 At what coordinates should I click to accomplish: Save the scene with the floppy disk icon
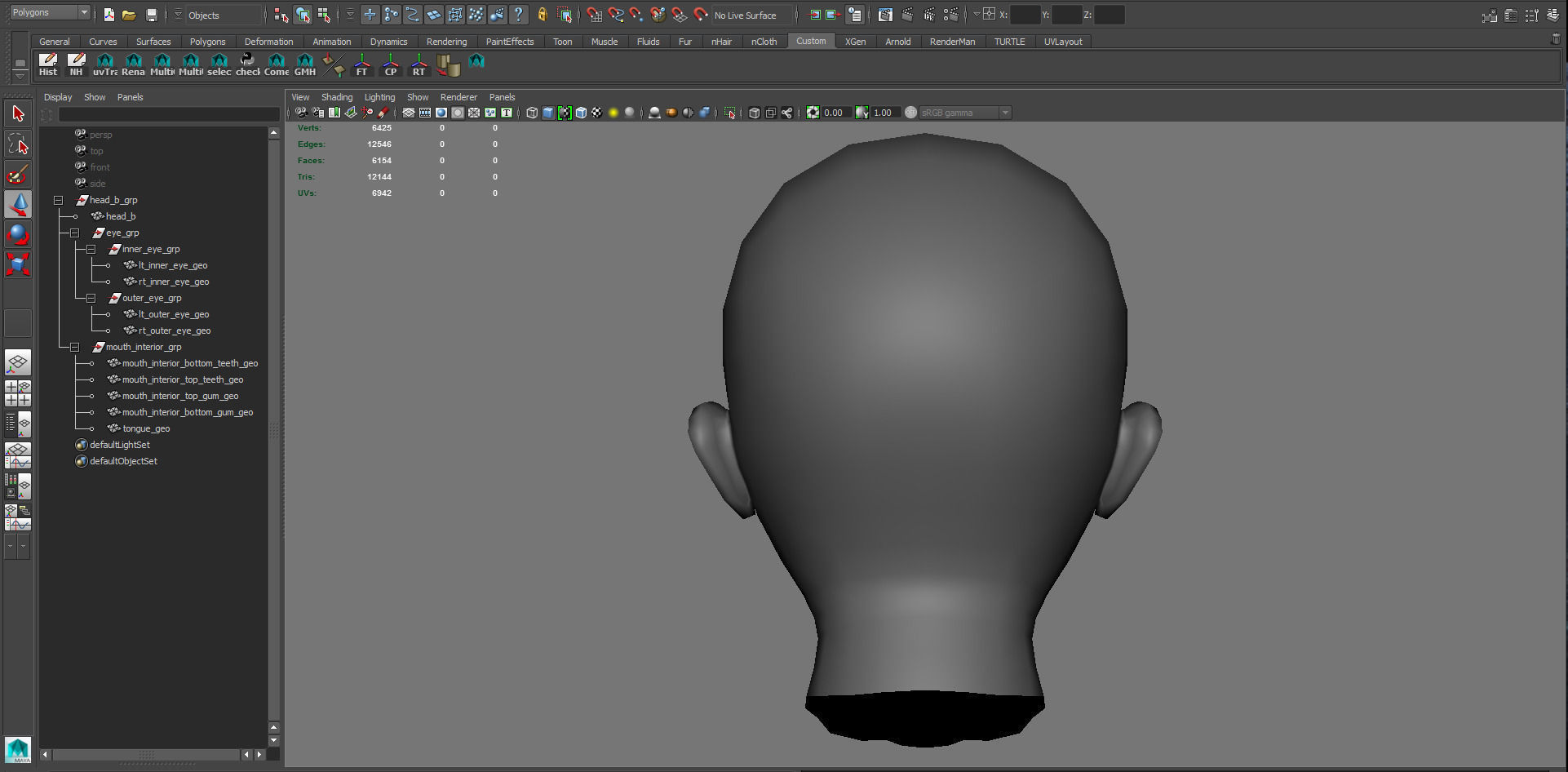(151, 15)
